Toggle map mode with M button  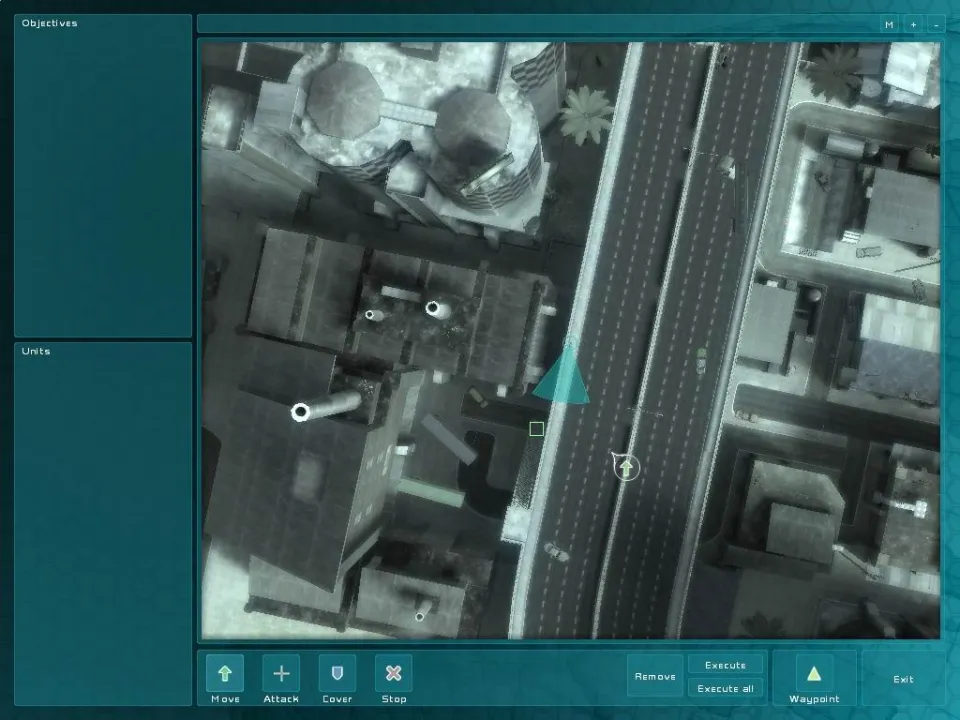click(x=888, y=24)
